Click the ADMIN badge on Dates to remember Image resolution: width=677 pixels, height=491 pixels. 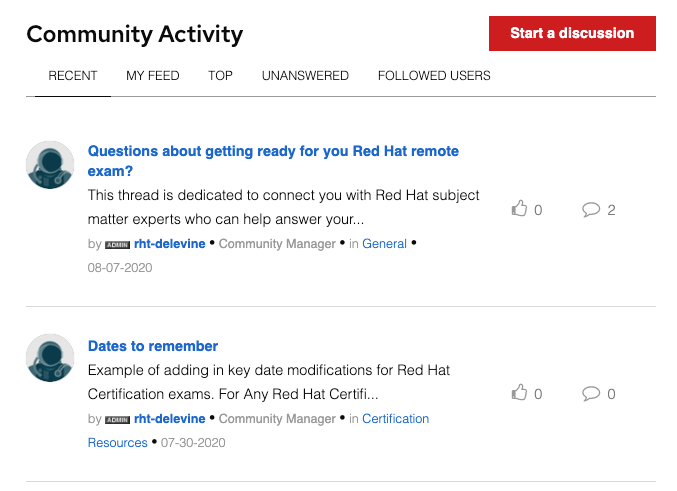point(117,420)
